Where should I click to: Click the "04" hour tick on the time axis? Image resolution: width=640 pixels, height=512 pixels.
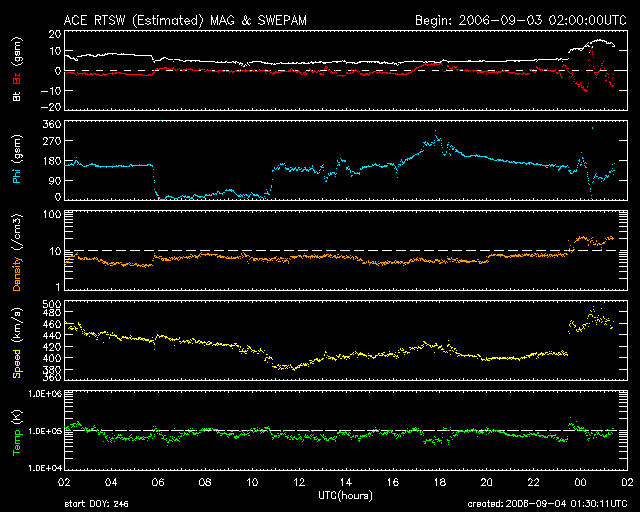pos(111,482)
